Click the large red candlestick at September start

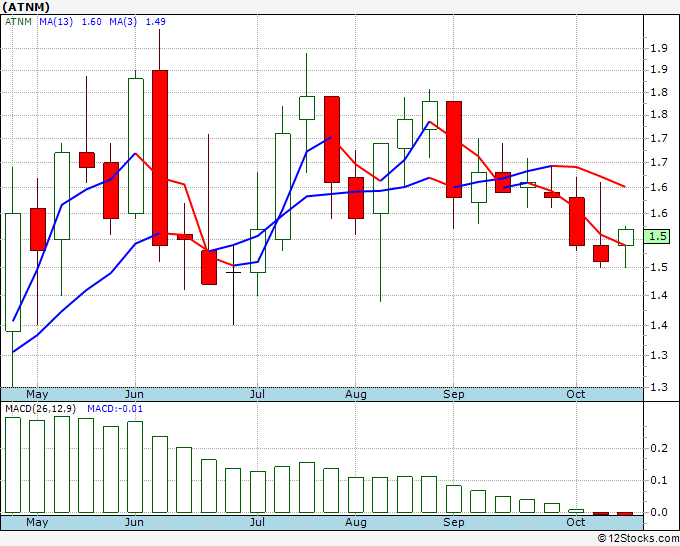454,149
